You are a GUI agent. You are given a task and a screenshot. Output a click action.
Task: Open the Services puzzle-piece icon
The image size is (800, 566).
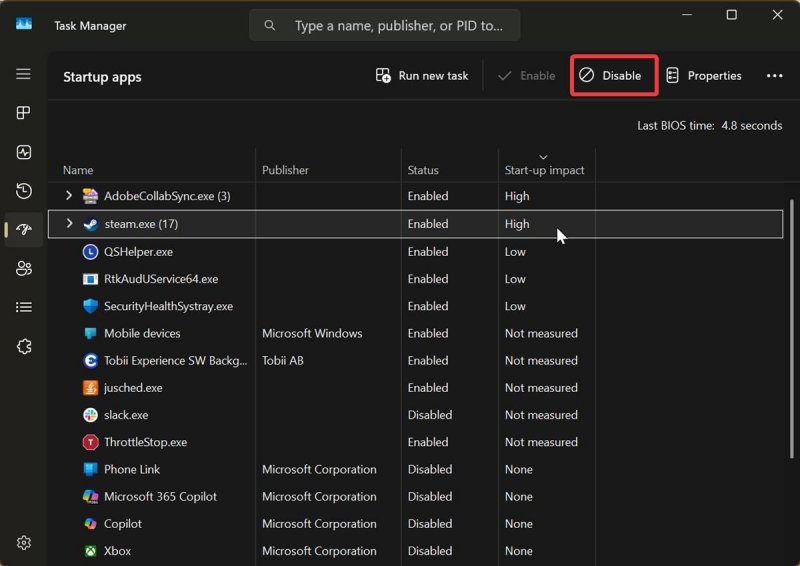click(24, 346)
